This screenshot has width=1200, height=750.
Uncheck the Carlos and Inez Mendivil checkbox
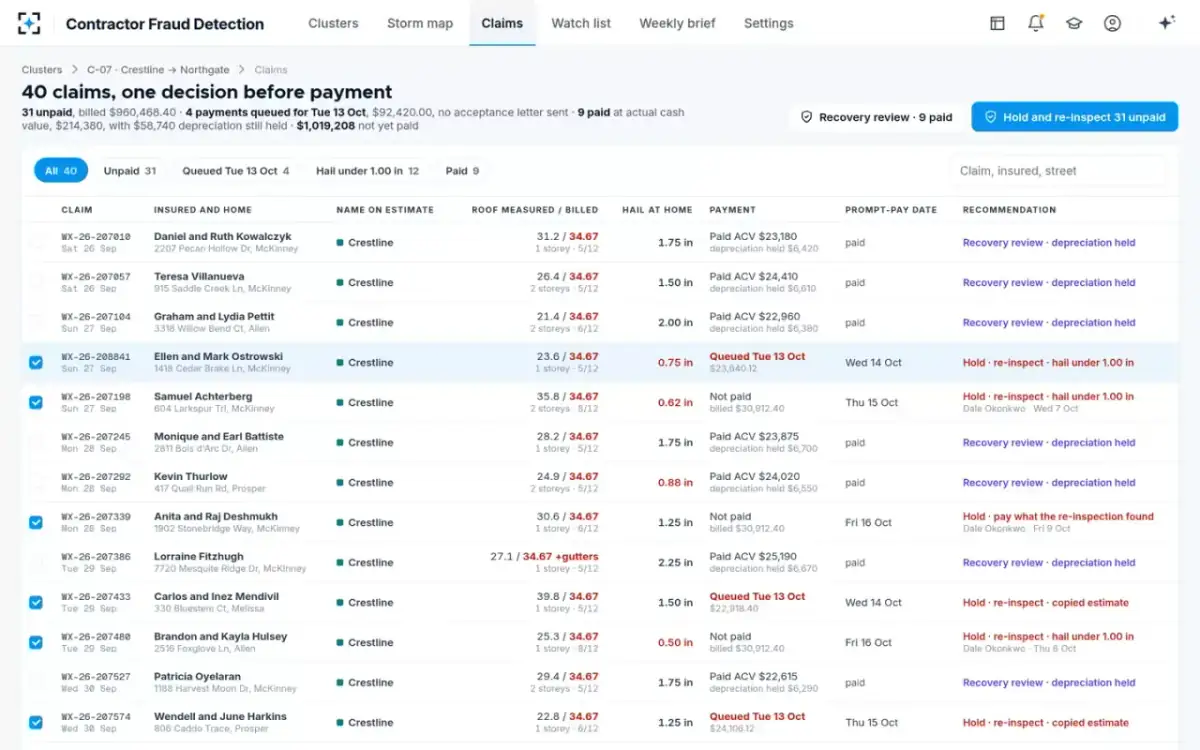(36, 602)
